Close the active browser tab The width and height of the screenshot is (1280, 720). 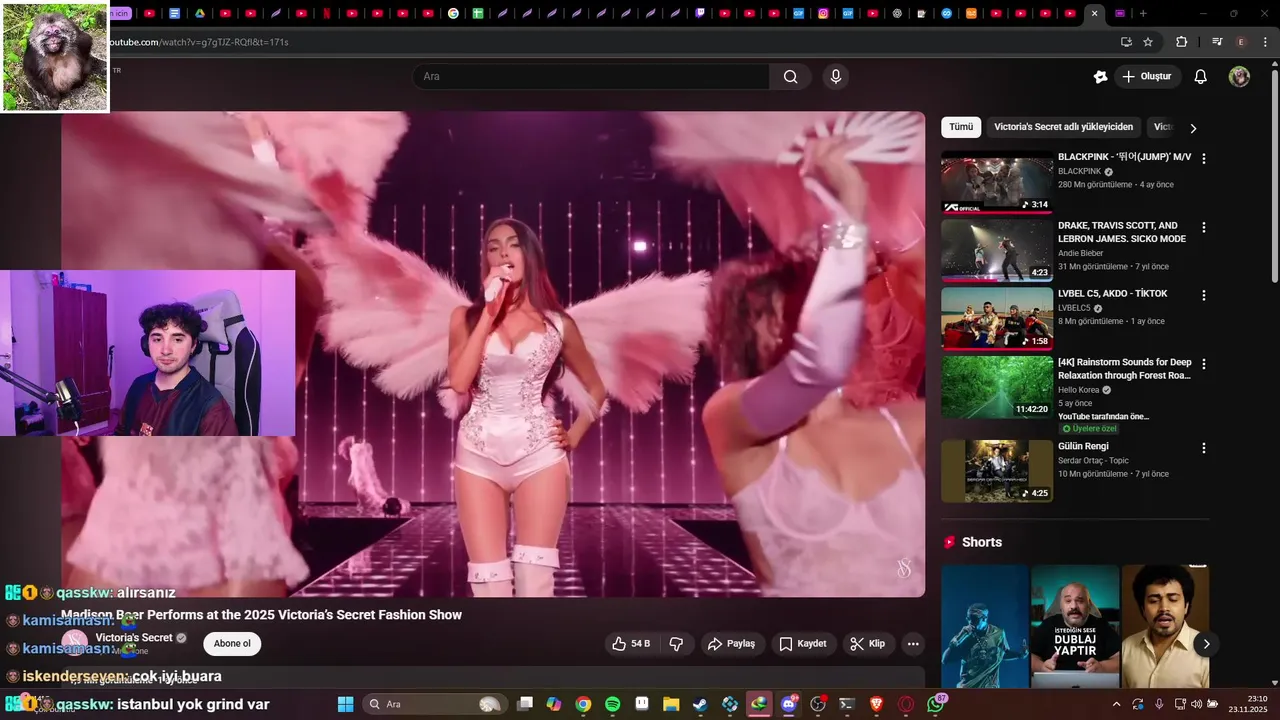click(1094, 14)
